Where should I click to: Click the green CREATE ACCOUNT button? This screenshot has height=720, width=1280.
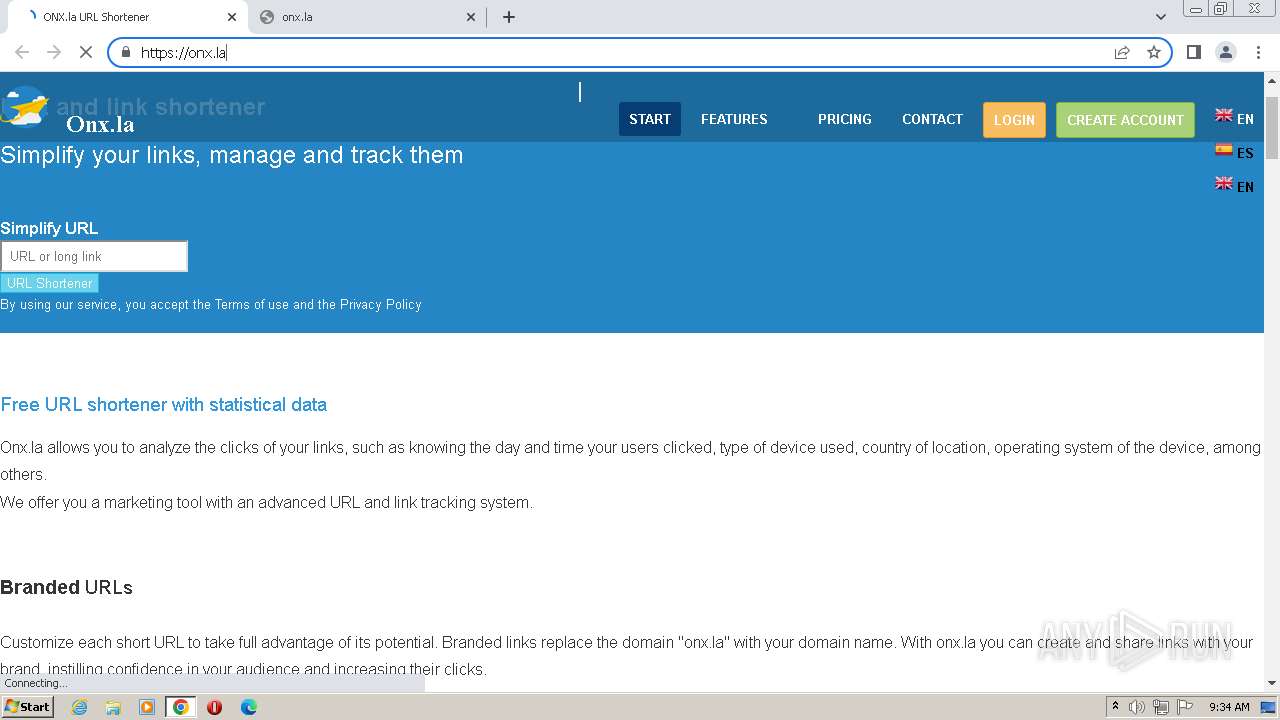(1125, 120)
